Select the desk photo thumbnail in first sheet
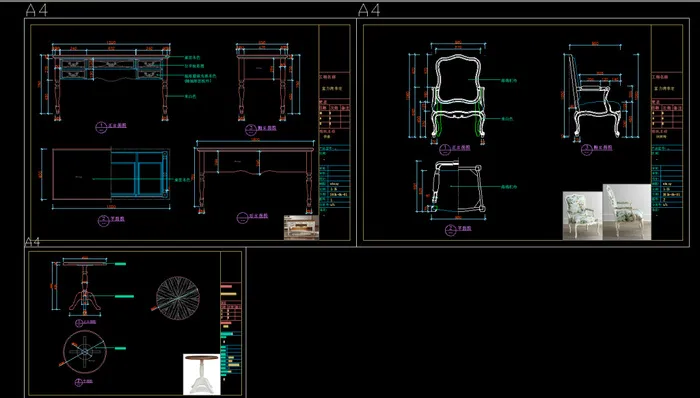 pyautogui.click(x=301, y=228)
